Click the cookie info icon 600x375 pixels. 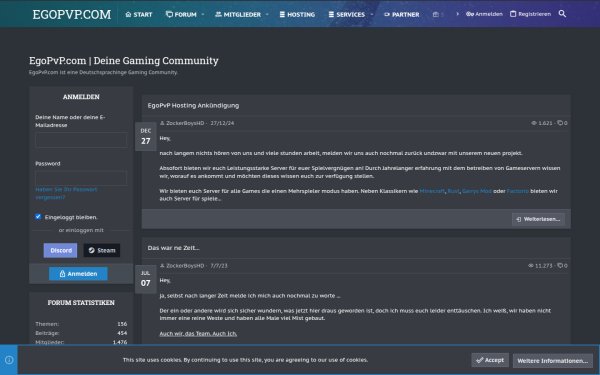point(9,360)
